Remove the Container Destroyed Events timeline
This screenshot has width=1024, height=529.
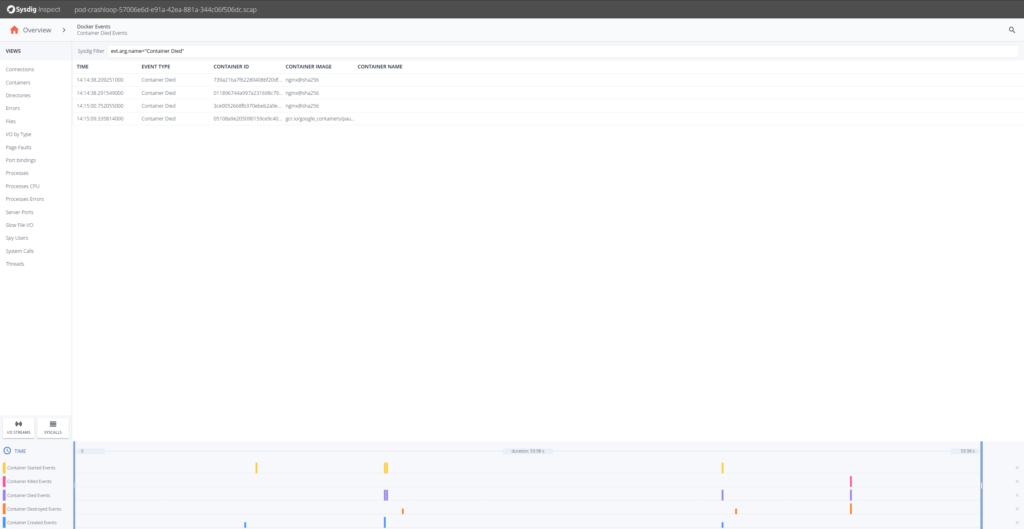[x=1017, y=509]
